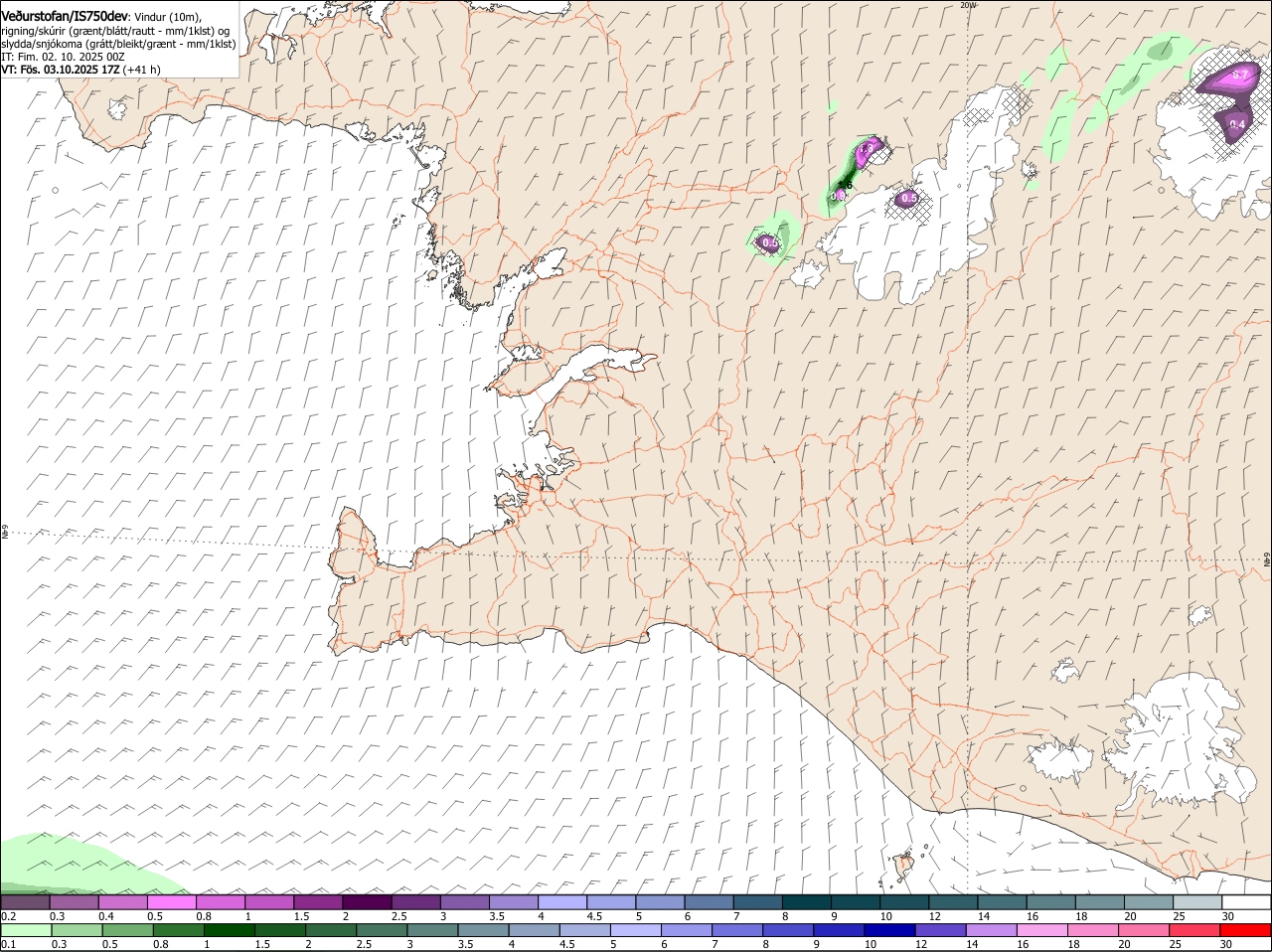Select the dark teal swatch labeled 9, upper scale
The width and height of the screenshot is (1272, 952).
coord(855,902)
